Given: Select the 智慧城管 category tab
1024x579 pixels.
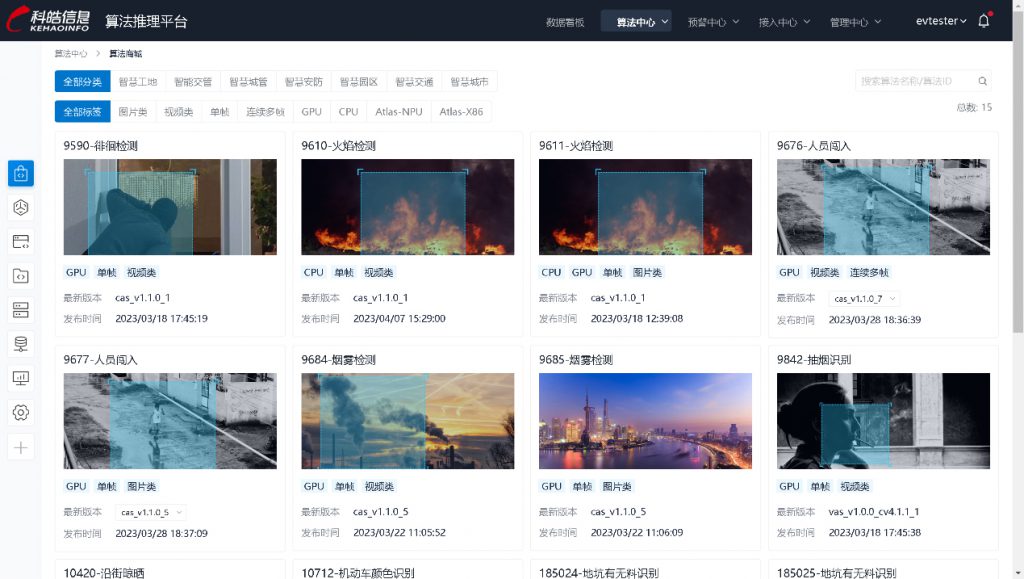Looking at the screenshot, I should (248, 82).
